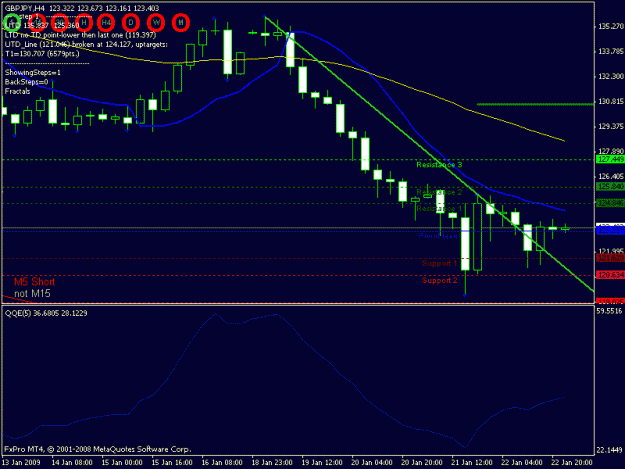Click the red-circled H timeframe indicator
Viewport: 625px width, 469px height.
pyautogui.click(x=84, y=22)
